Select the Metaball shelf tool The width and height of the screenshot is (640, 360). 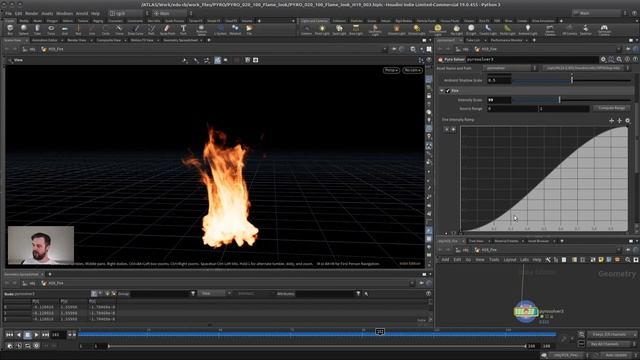pyautogui.click(x=235, y=29)
